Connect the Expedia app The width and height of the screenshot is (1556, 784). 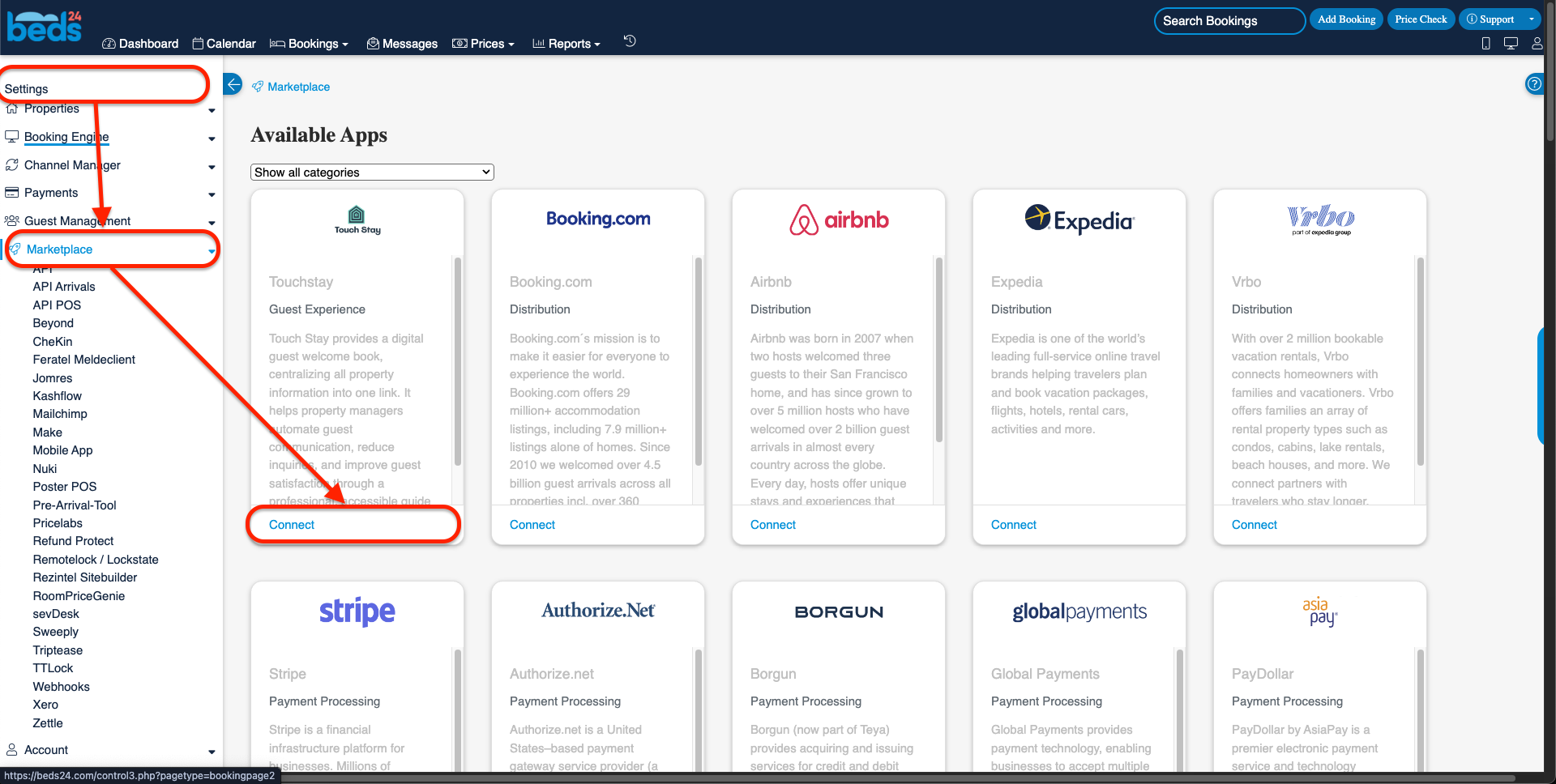click(1014, 525)
